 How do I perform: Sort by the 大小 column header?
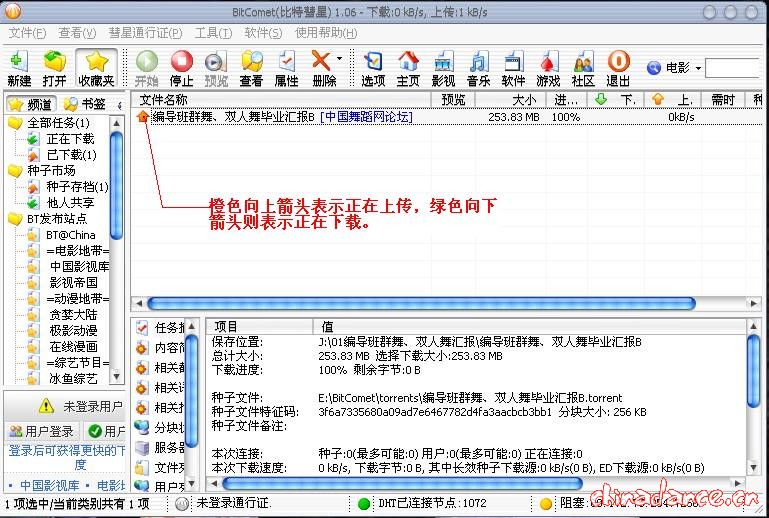[x=511, y=100]
